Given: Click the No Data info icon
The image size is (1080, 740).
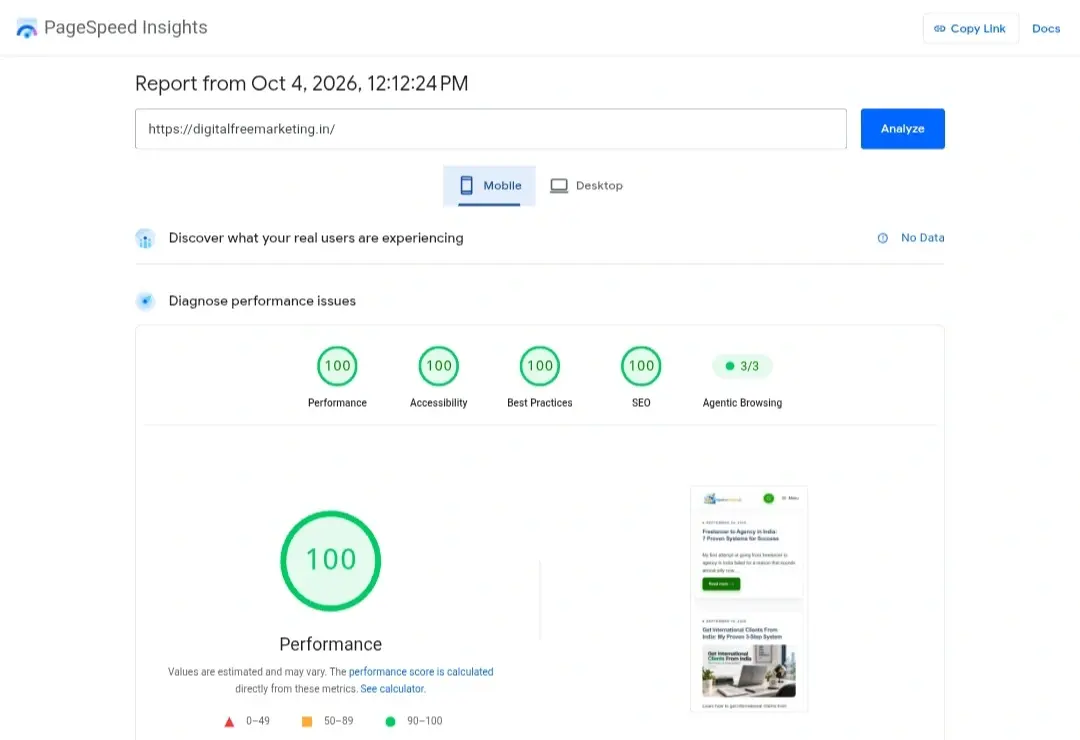Looking at the screenshot, I should tap(882, 238).
